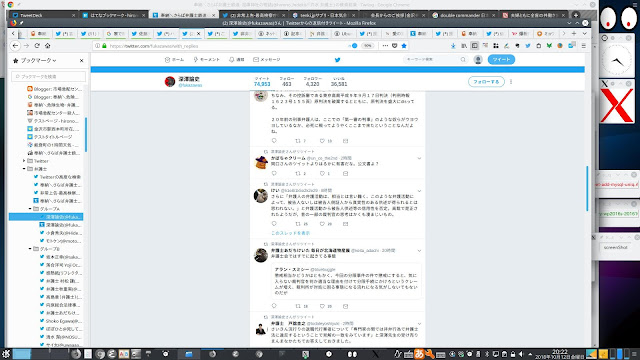The image size is (640, 360).
Task: Click the フォローする button
Action: pyautogui.click(x=486, y=82)
